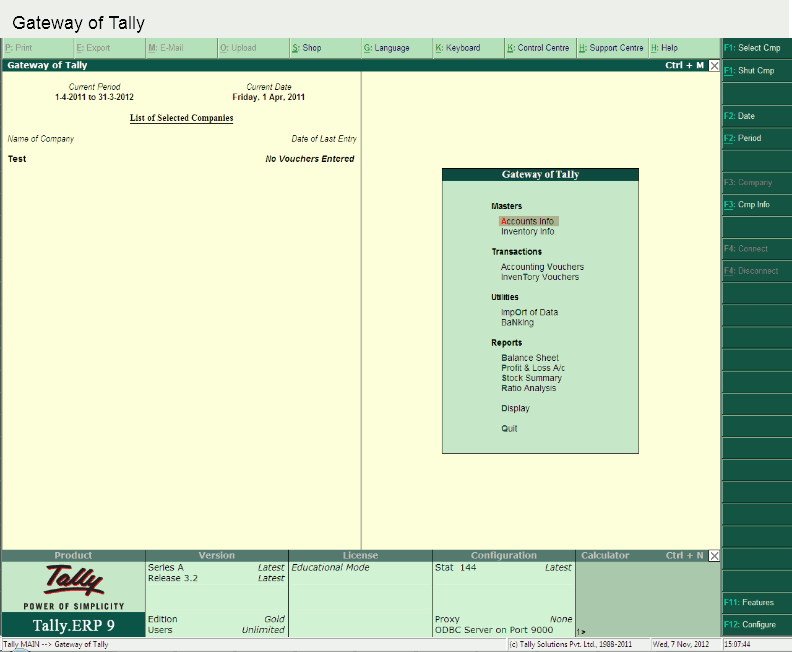Select Import of Data under Utilities
Viewport: 792px width, 652px height.
(x=529, y=312)
